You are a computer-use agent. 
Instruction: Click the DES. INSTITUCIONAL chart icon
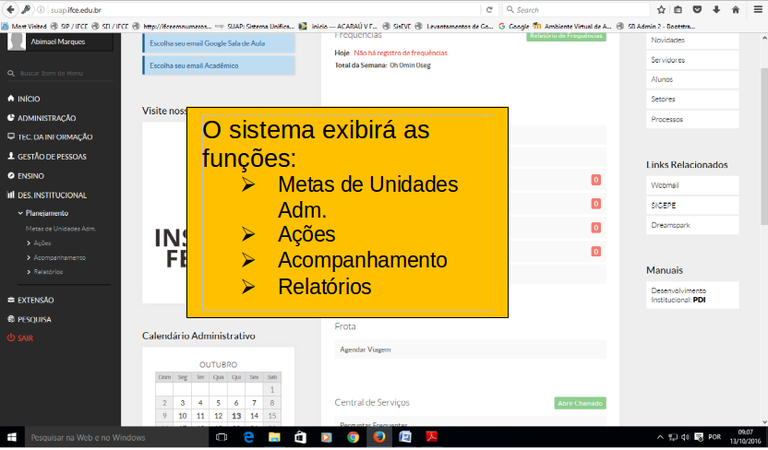click(x=10, y=195)
